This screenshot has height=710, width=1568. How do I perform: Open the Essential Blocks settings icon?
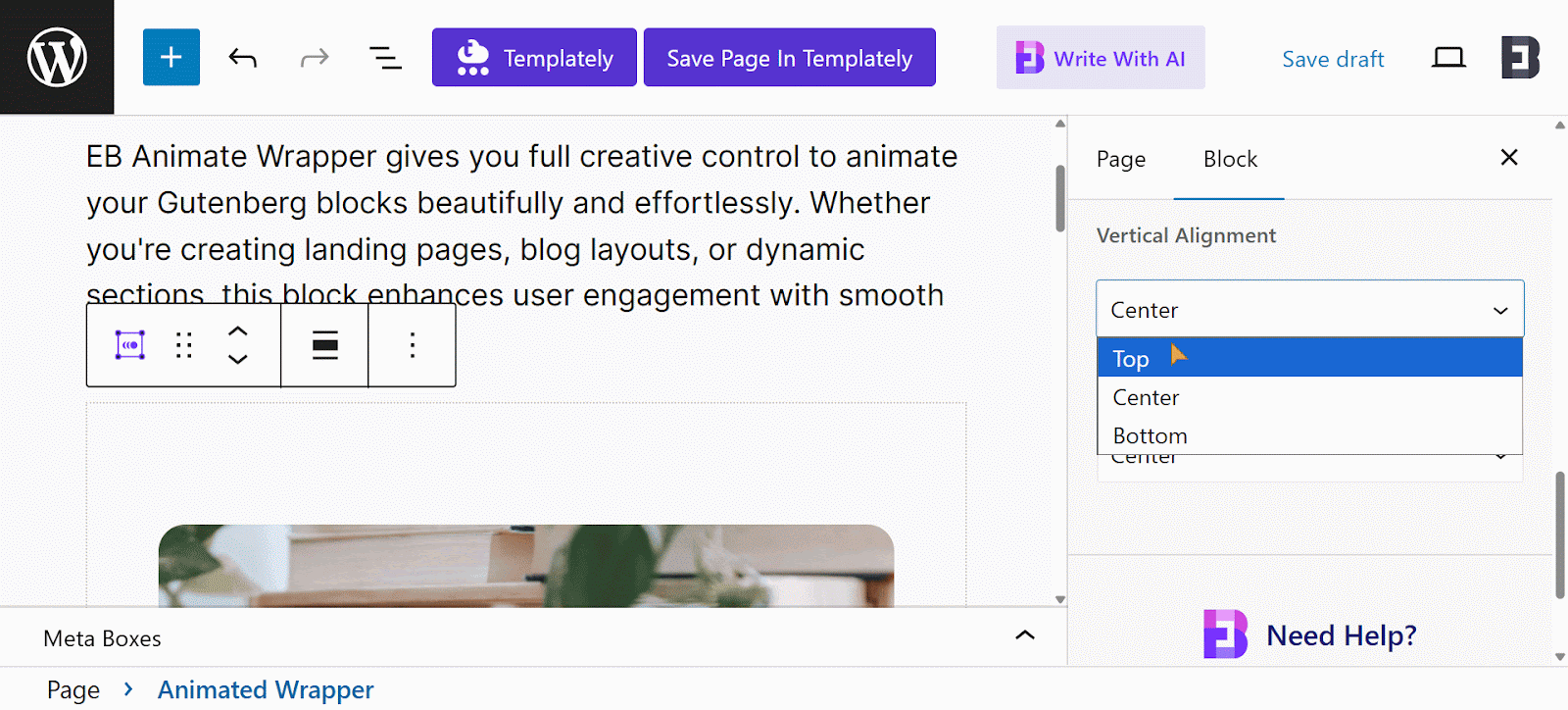[1520, 59]
